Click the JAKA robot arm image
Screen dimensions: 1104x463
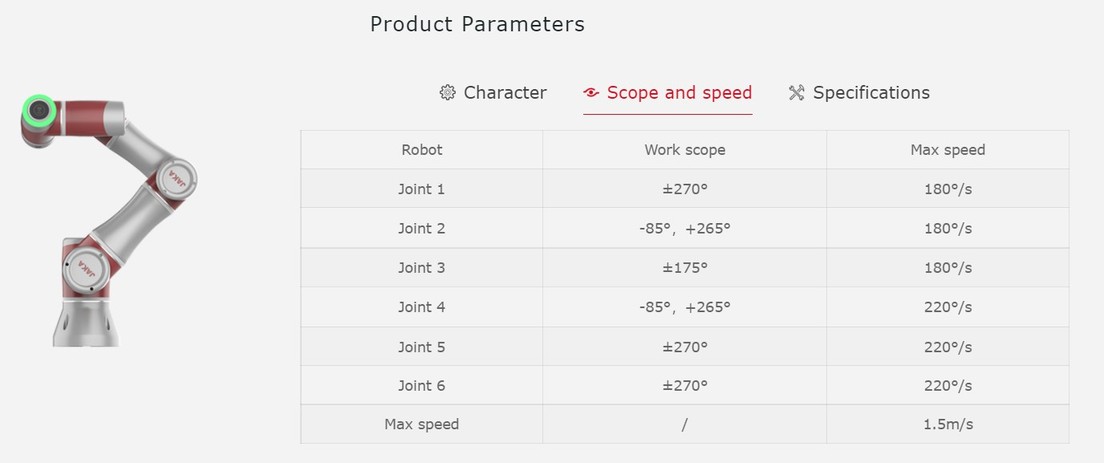coord(109,220)
